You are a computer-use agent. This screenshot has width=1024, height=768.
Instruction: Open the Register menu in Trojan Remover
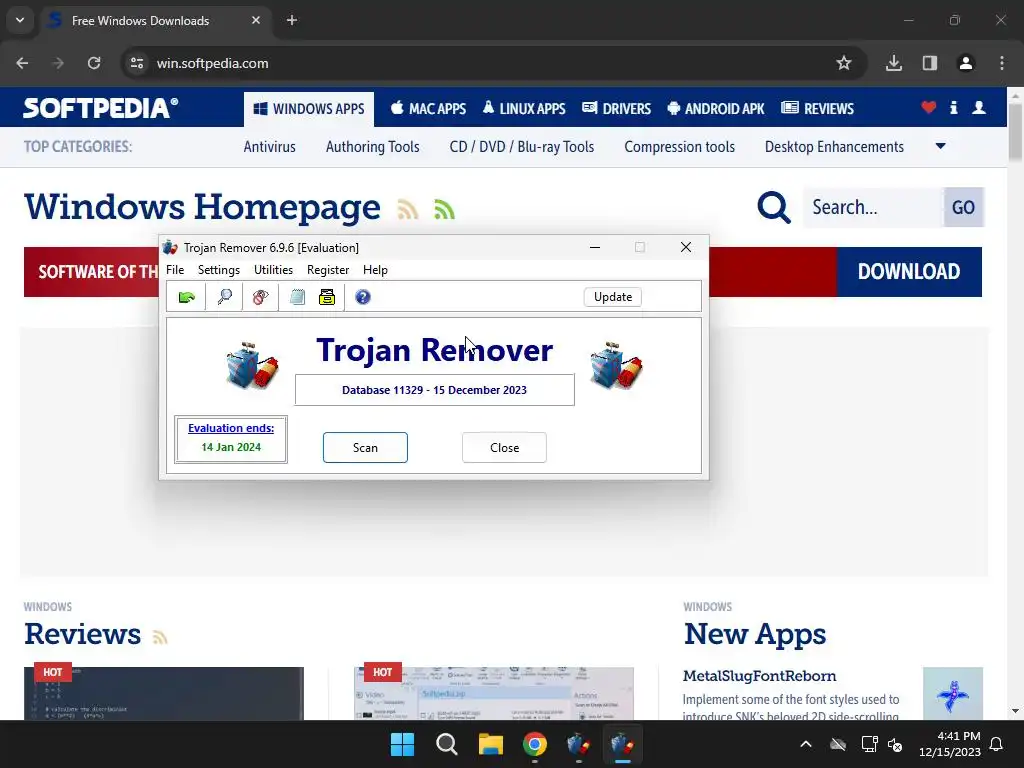tap(328, 270)
